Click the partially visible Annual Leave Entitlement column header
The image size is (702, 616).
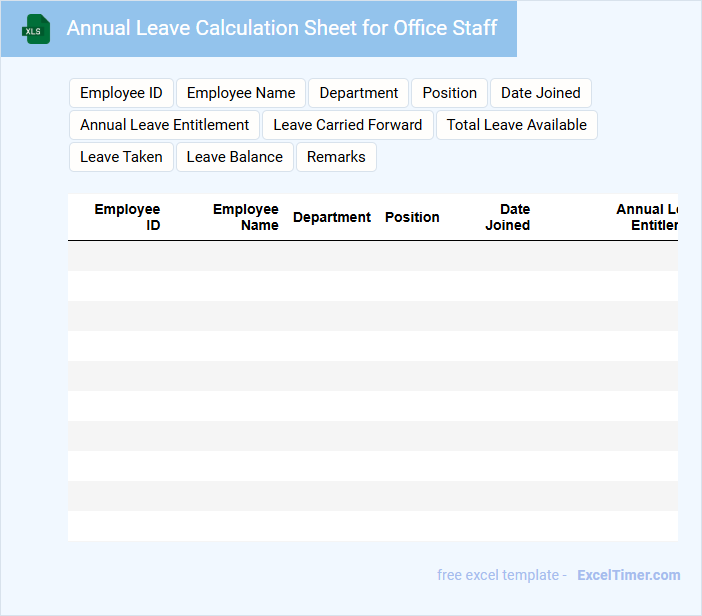pos(647,217)
